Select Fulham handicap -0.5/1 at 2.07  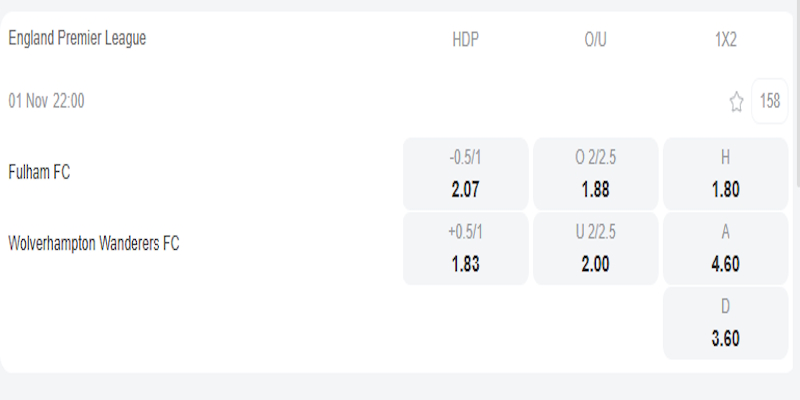tap(466, 173)
